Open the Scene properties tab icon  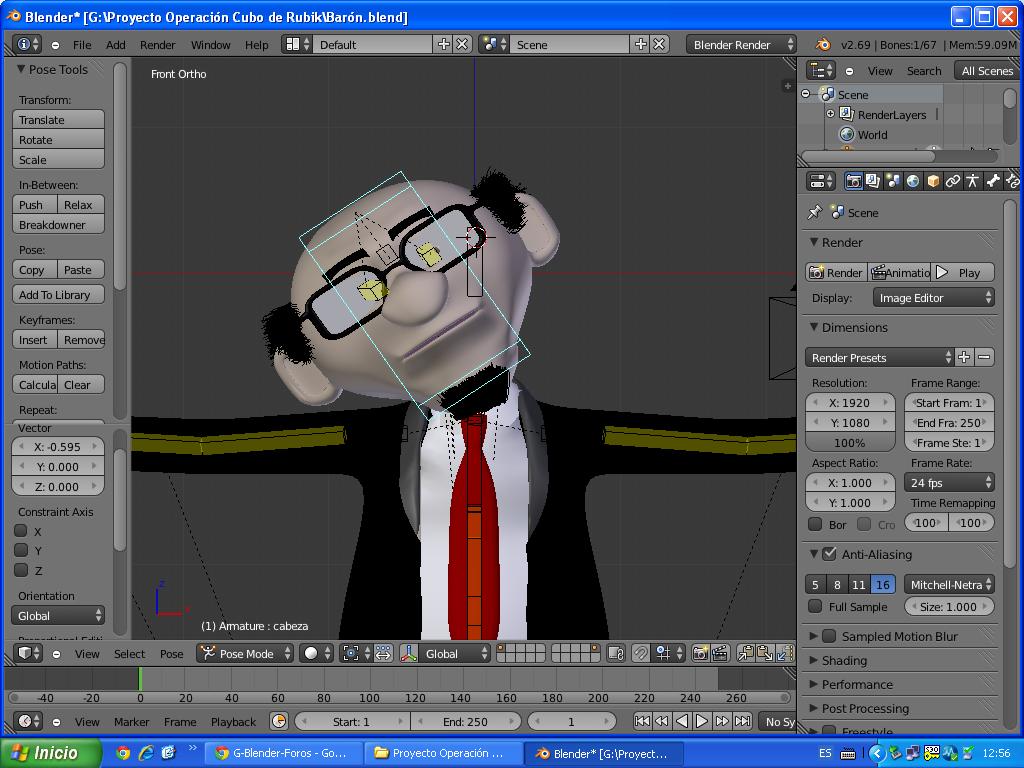(x=893, y=182)
